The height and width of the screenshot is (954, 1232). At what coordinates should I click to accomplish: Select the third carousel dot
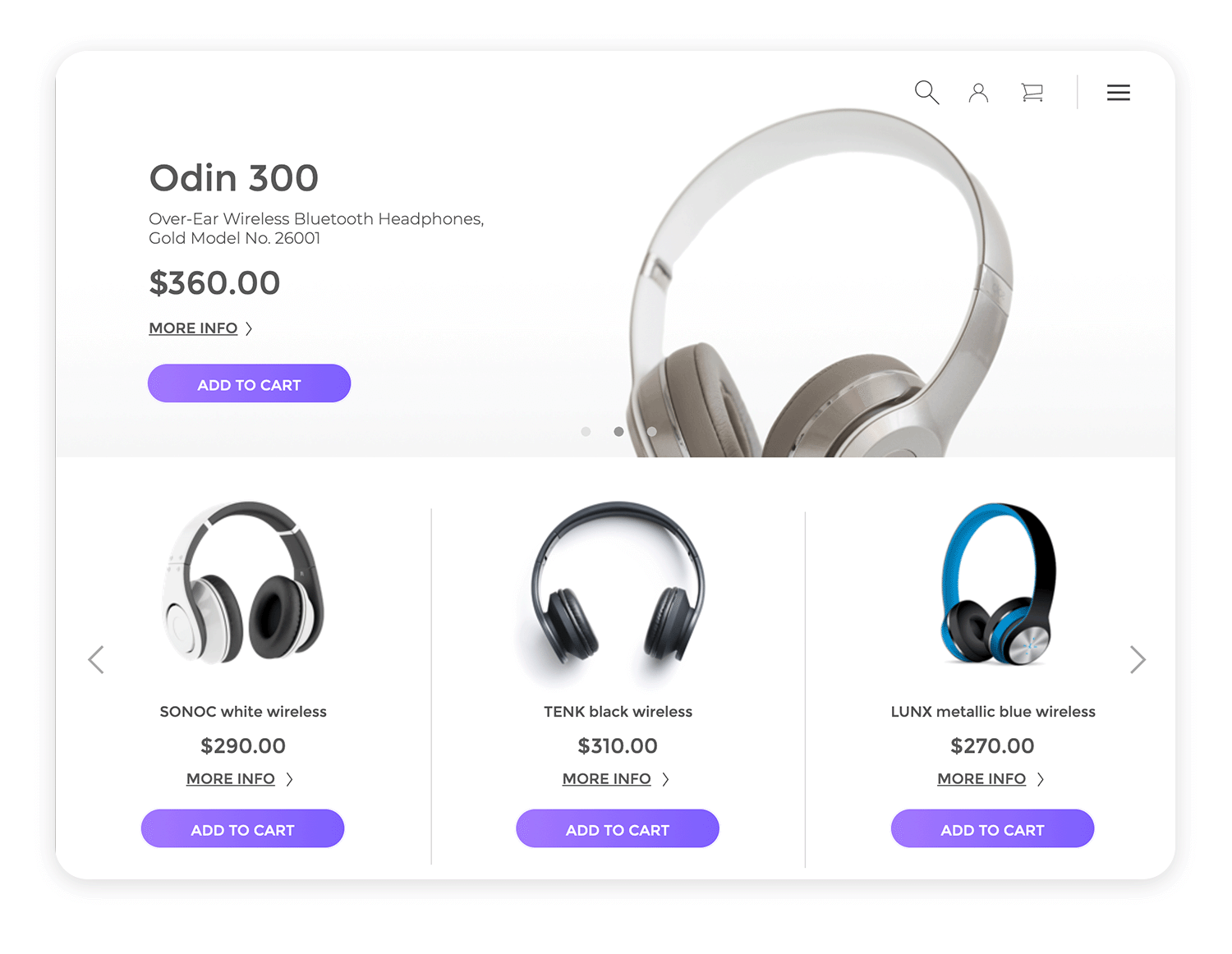[x=651, y=431]
